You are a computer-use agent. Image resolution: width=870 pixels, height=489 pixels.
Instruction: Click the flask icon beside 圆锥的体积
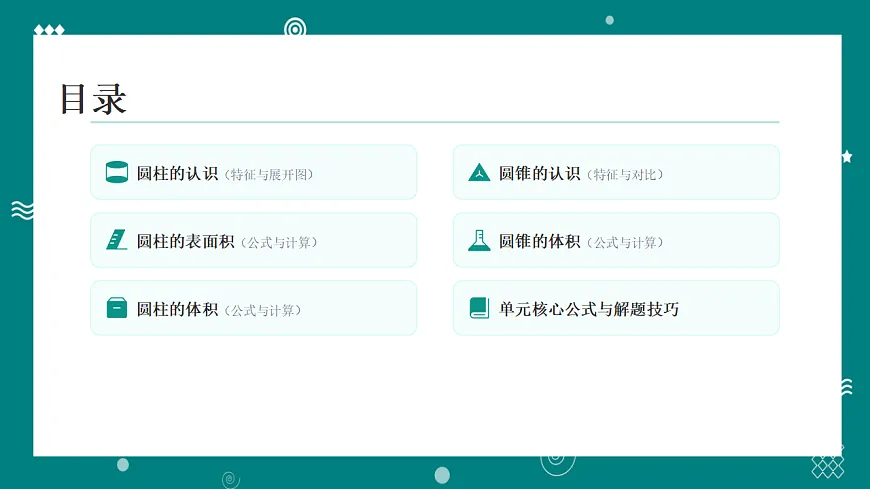point(479,240)
